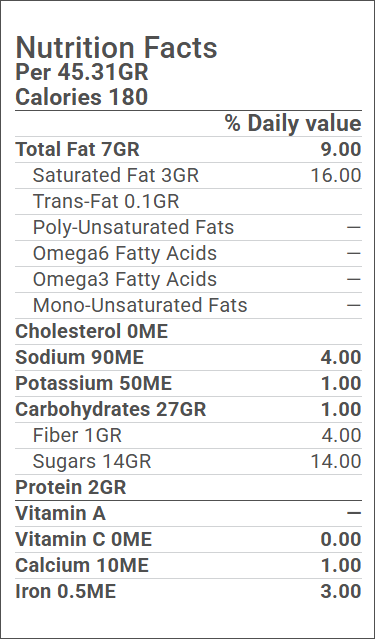The image size is (375, 639).
Task: Click the Carbohydrates 27GR label
Action: tap(110, 410)
